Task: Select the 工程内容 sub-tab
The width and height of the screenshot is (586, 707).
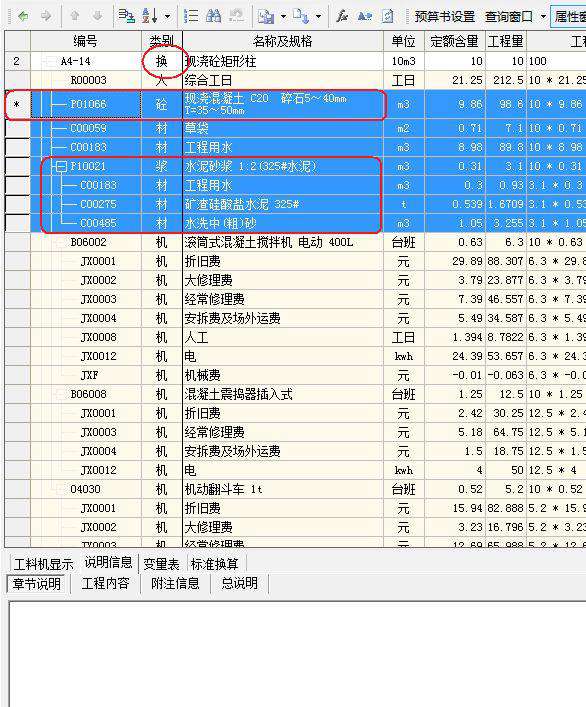Action: [105, 583]
